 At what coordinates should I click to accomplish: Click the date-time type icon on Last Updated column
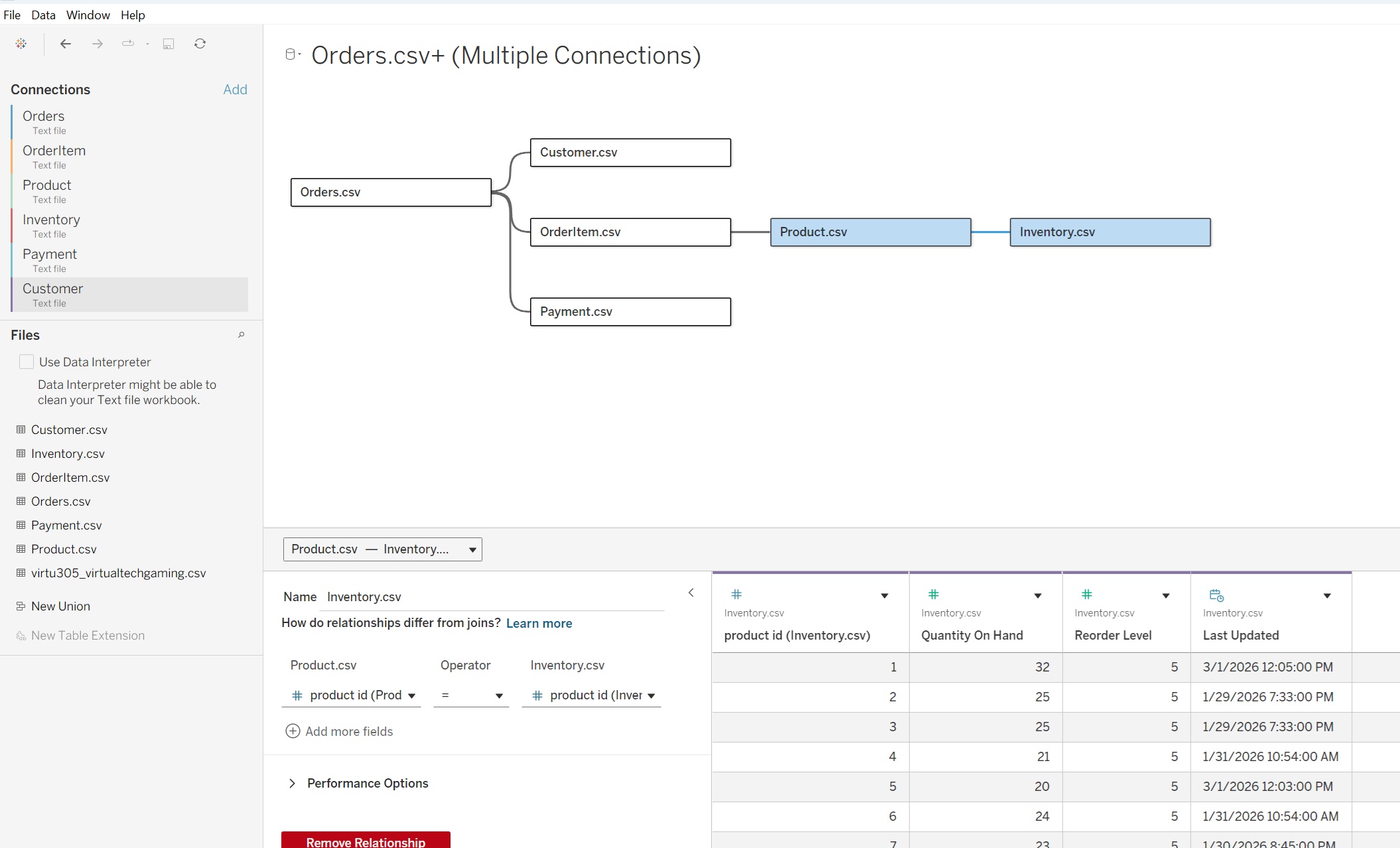click(1216, 595)
